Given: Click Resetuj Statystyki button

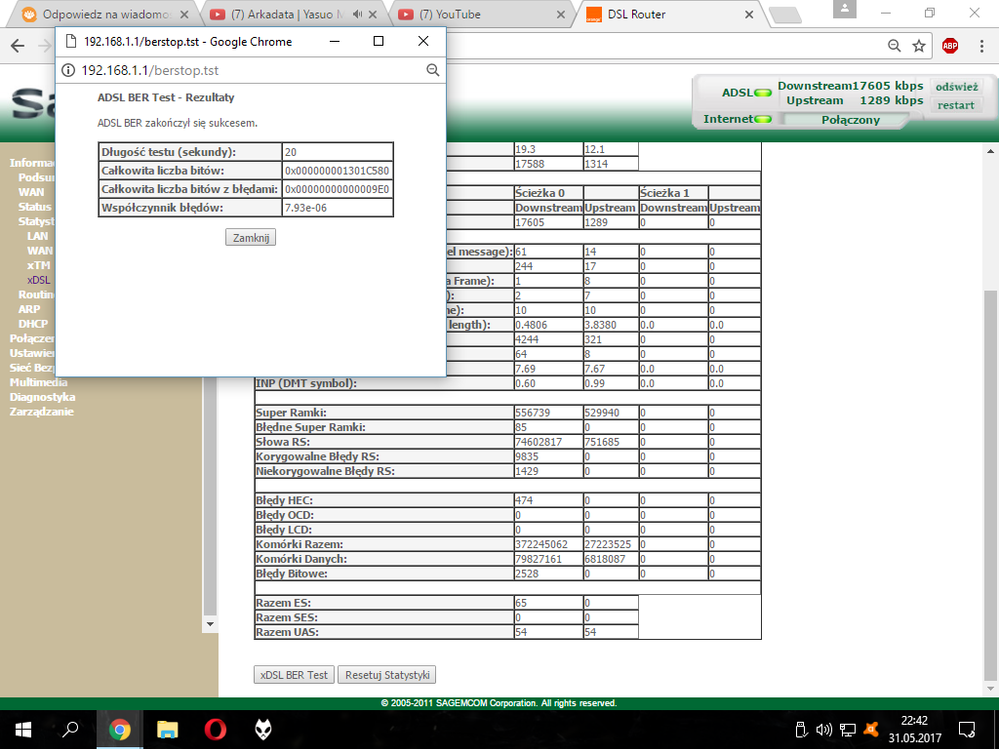Looking at the screenshot, I should pos(387,675).
